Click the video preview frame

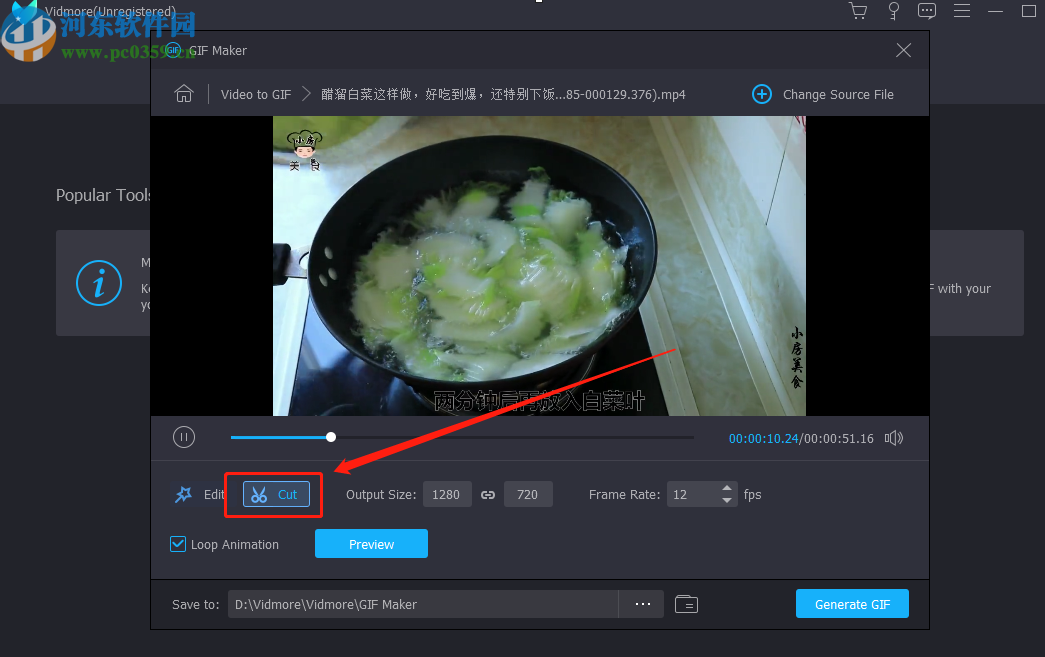coord(539,266)
